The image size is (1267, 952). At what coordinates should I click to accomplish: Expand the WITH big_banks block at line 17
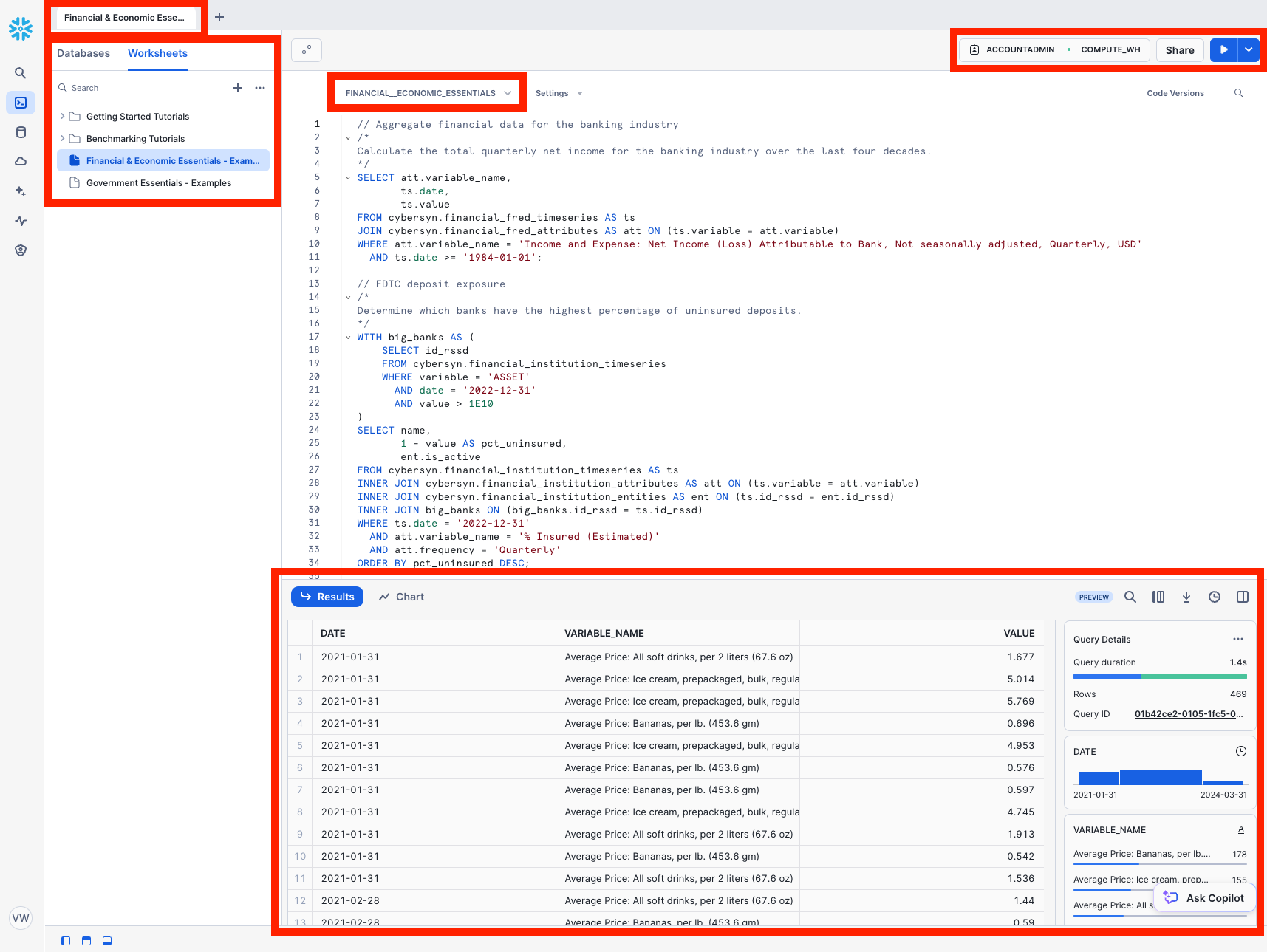click(x=347, y=337)
